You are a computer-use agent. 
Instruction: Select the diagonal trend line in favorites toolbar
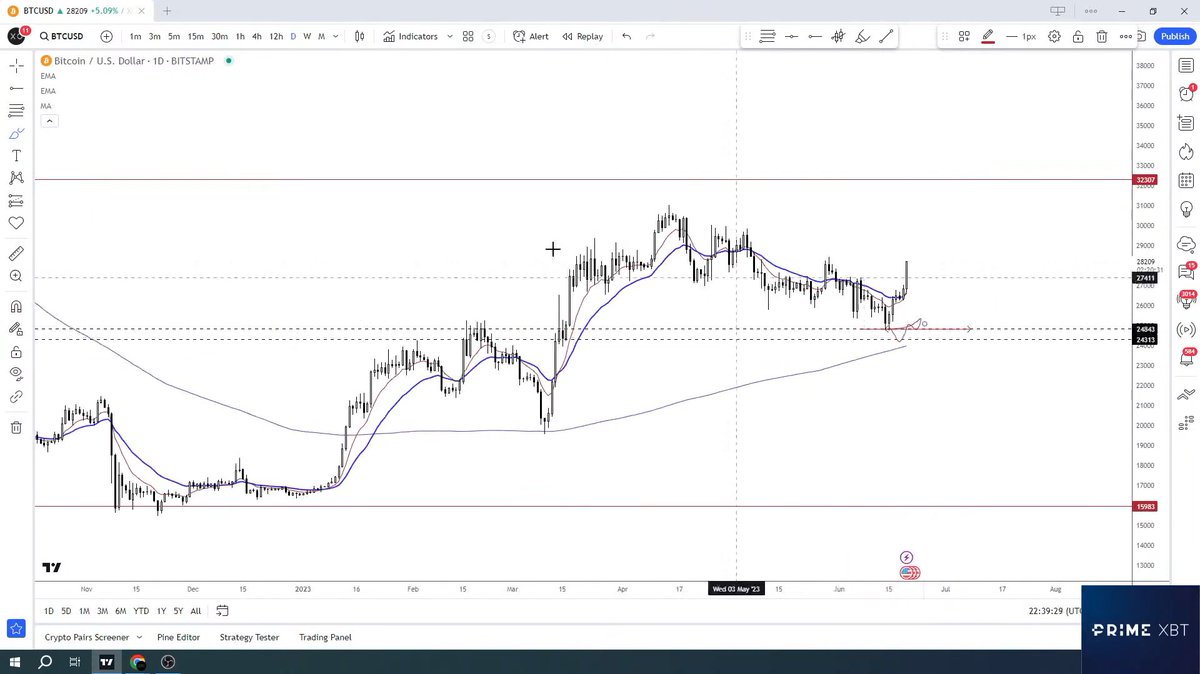tap(886, 36)
